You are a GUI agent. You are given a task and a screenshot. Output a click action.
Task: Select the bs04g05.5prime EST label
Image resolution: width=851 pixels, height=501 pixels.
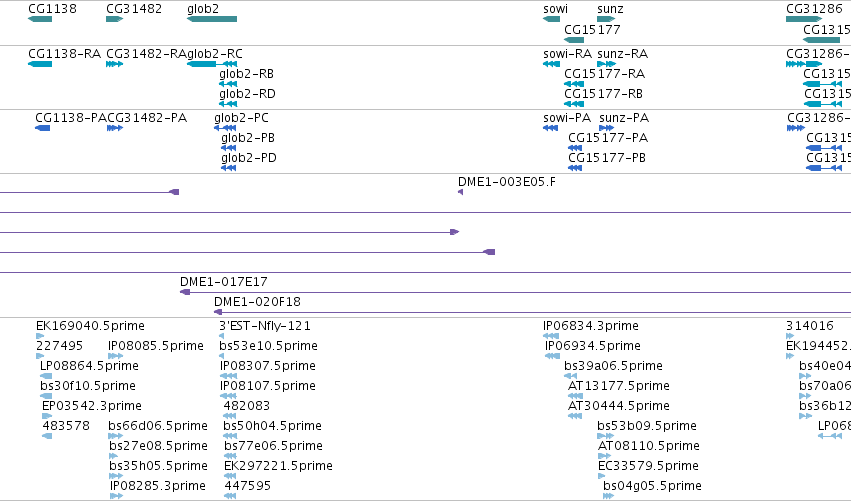click(652, 486)
